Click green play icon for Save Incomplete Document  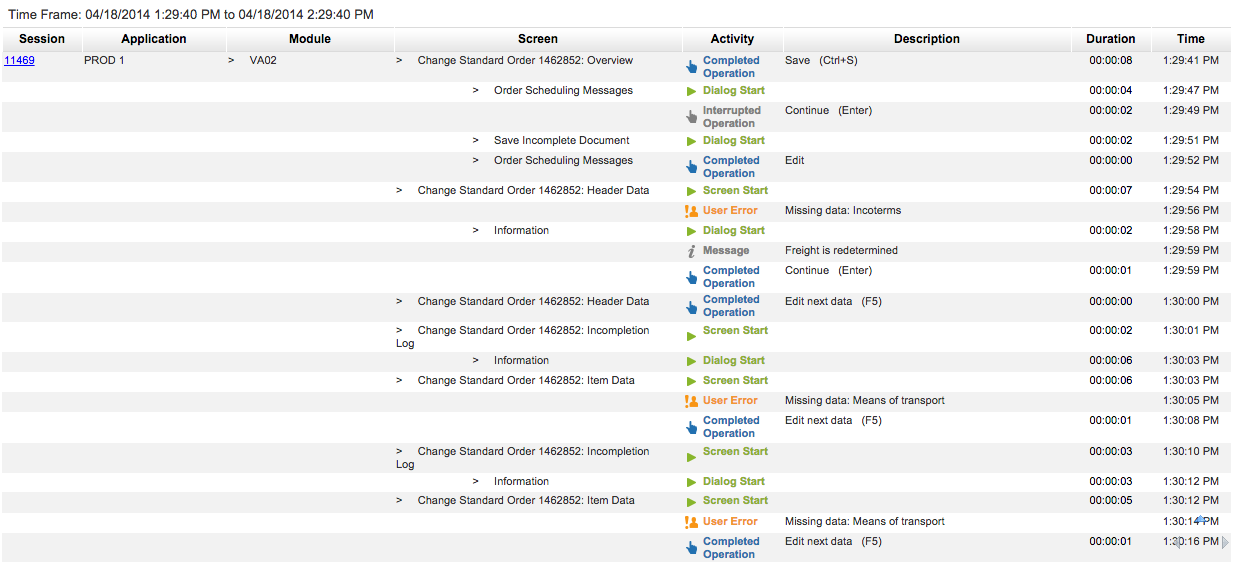tap(691, 141)
